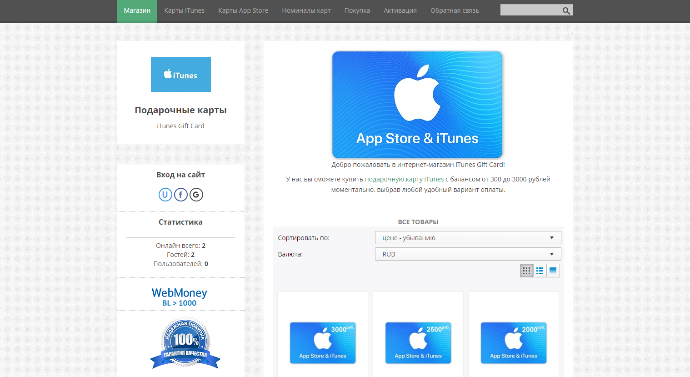
Task: Open the Магазин nav tab
Action: tap(137, 11)
